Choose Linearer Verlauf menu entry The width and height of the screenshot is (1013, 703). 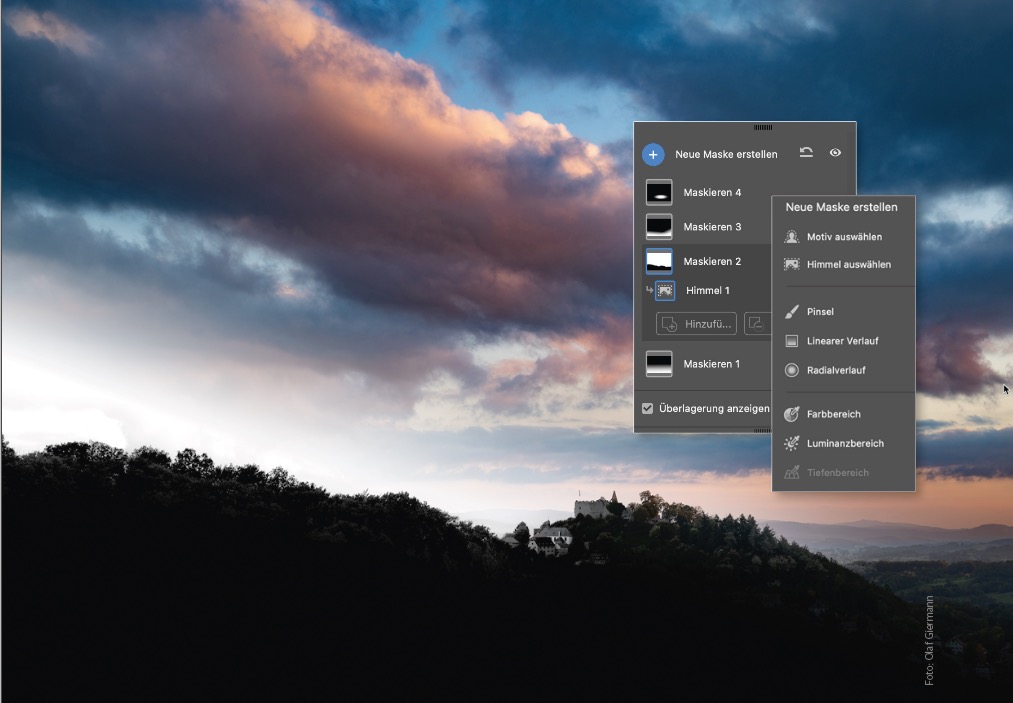coord(843,341)
